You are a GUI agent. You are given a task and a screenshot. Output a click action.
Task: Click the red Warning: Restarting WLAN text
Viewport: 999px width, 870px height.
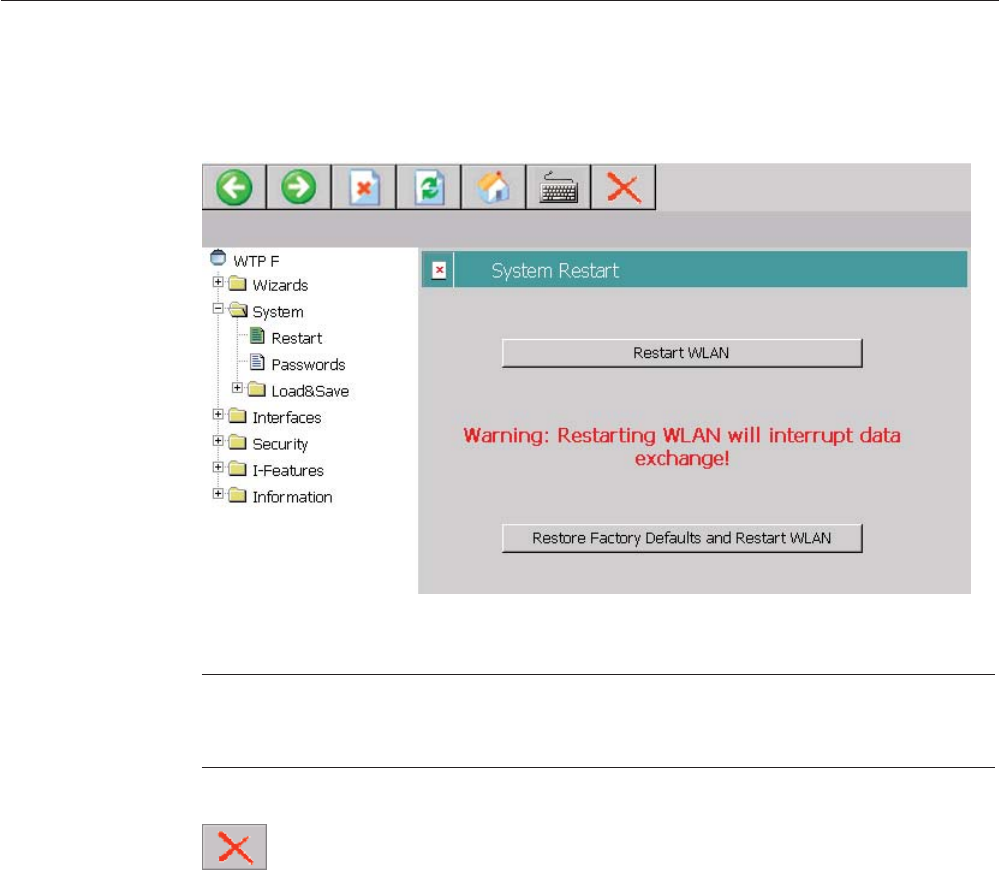pos(682,447)
